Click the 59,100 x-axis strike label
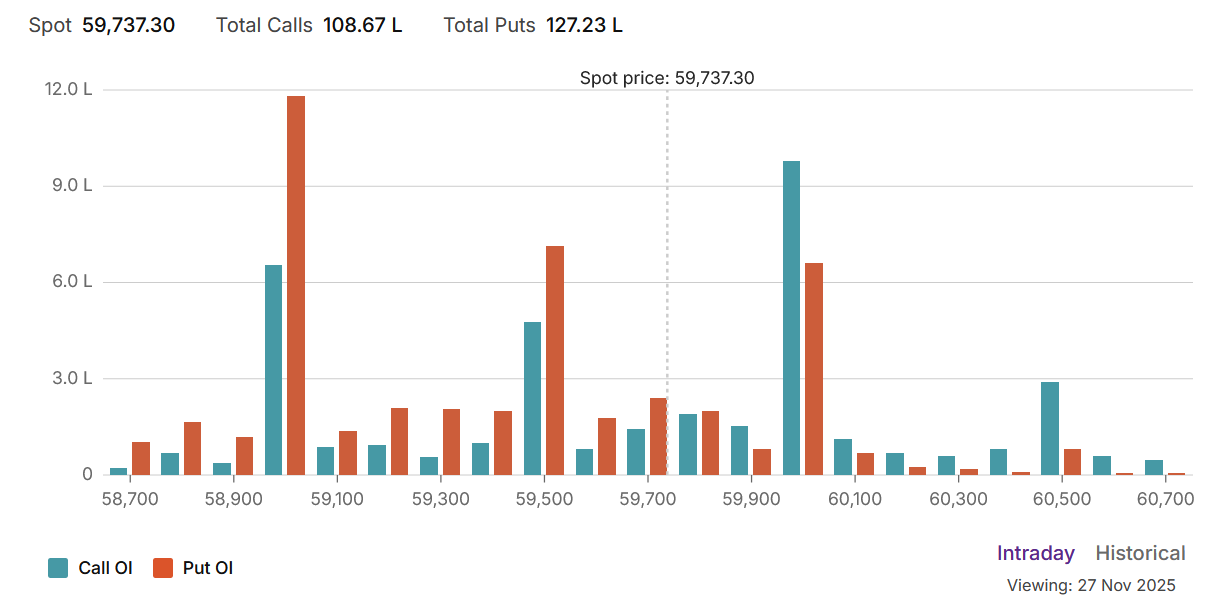Image resolution: width=1212 pixels, height=598 pixels. click(337, 497)
